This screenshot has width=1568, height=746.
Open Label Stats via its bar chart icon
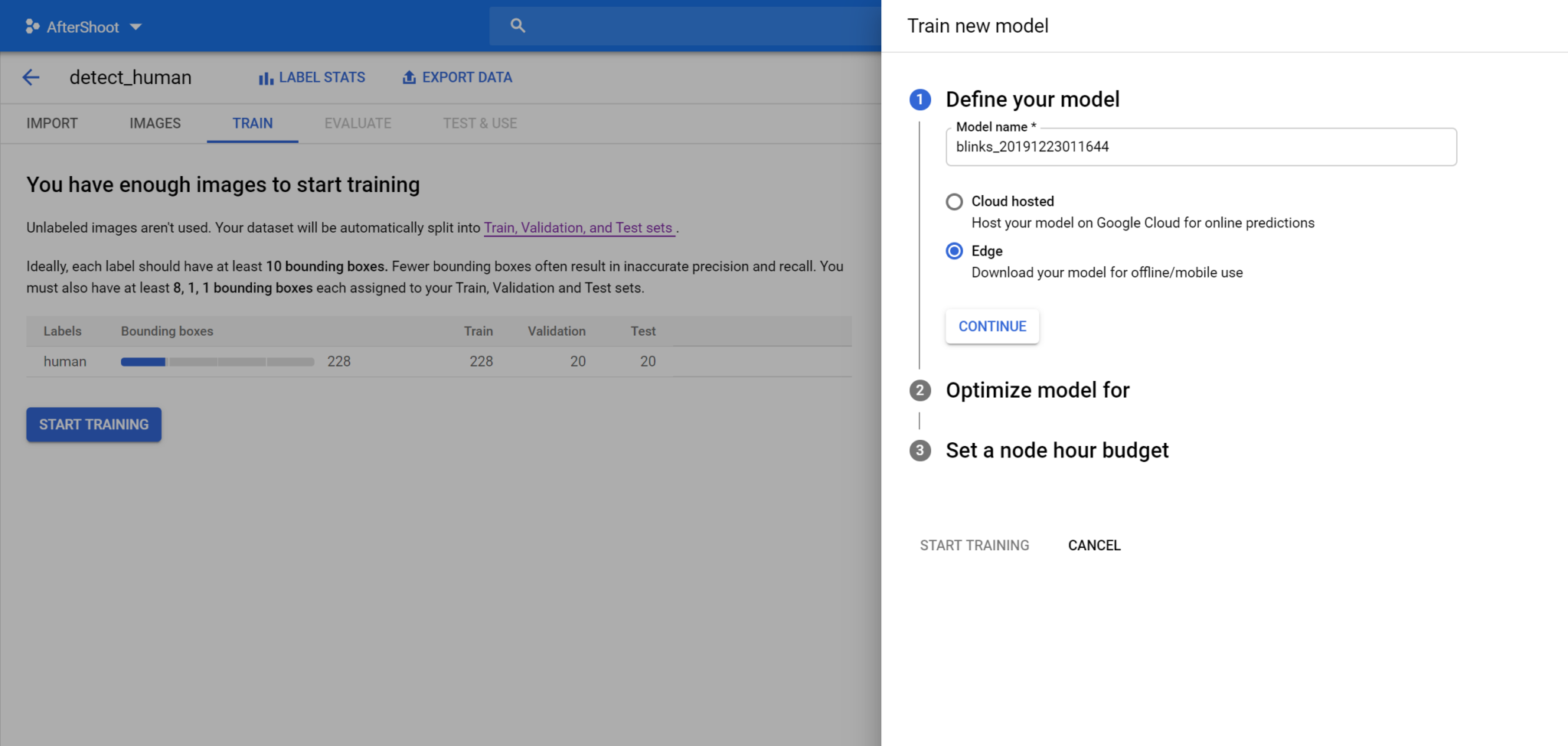tap(264, 77)
